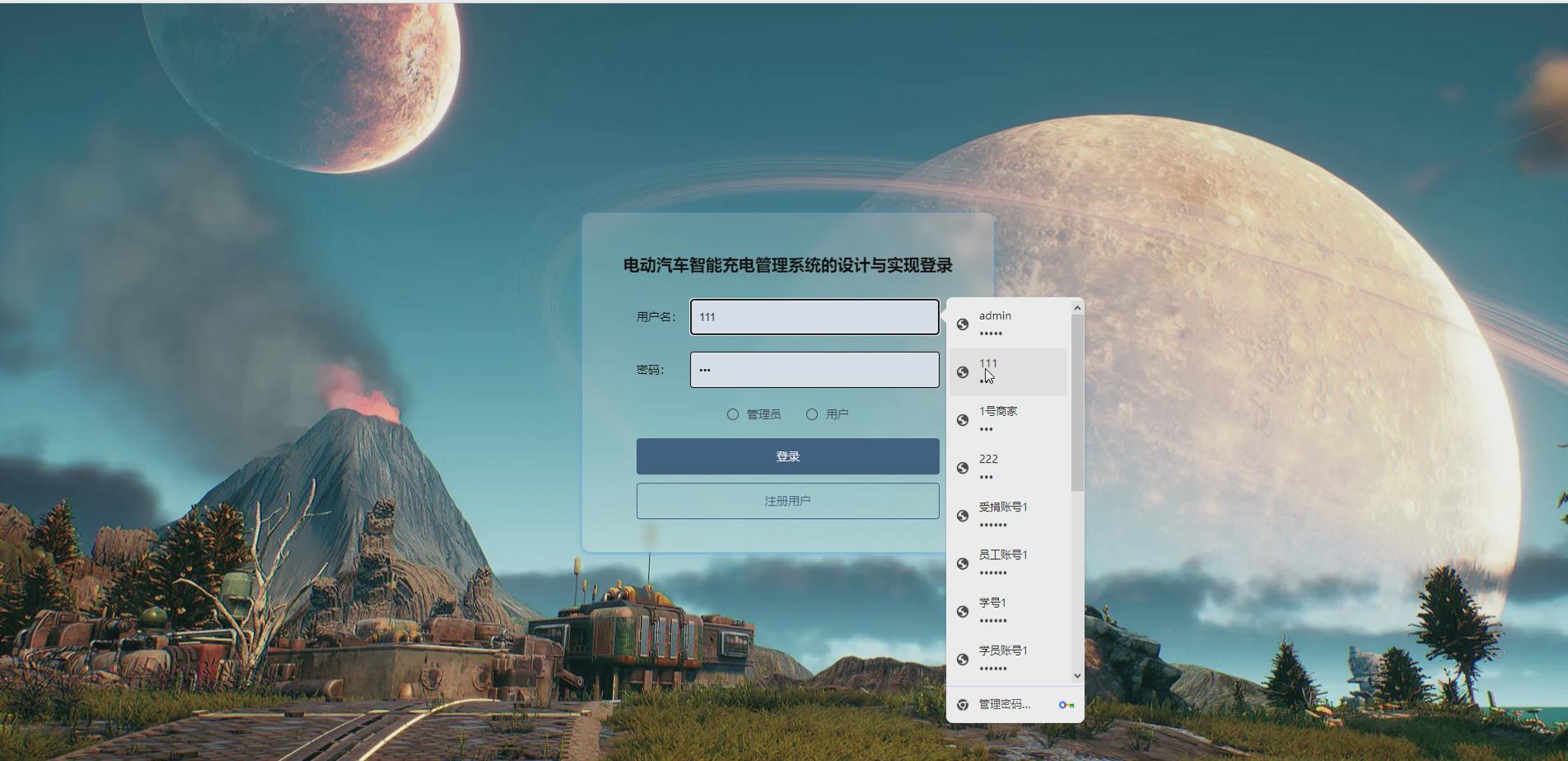Screen dimensions: 1568x761
Task: Select the 管理员 radio button
Action: coord(732,413)
